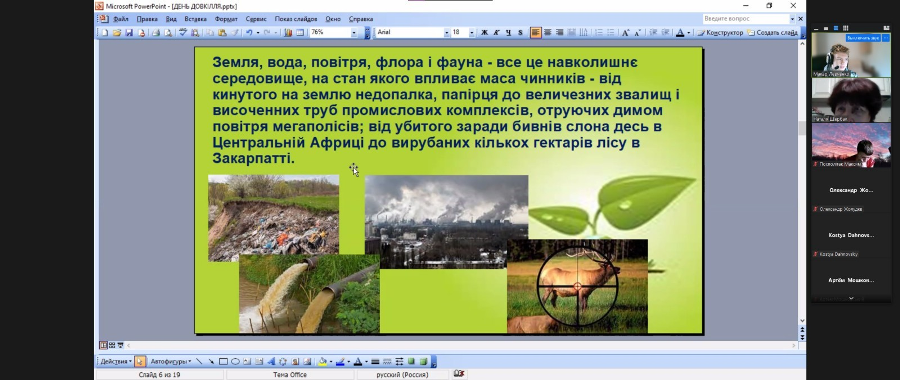The height and width of the screenshot is (380, 900).
Task: Open the Показ слайдов menu
Action: pos(296,19)
